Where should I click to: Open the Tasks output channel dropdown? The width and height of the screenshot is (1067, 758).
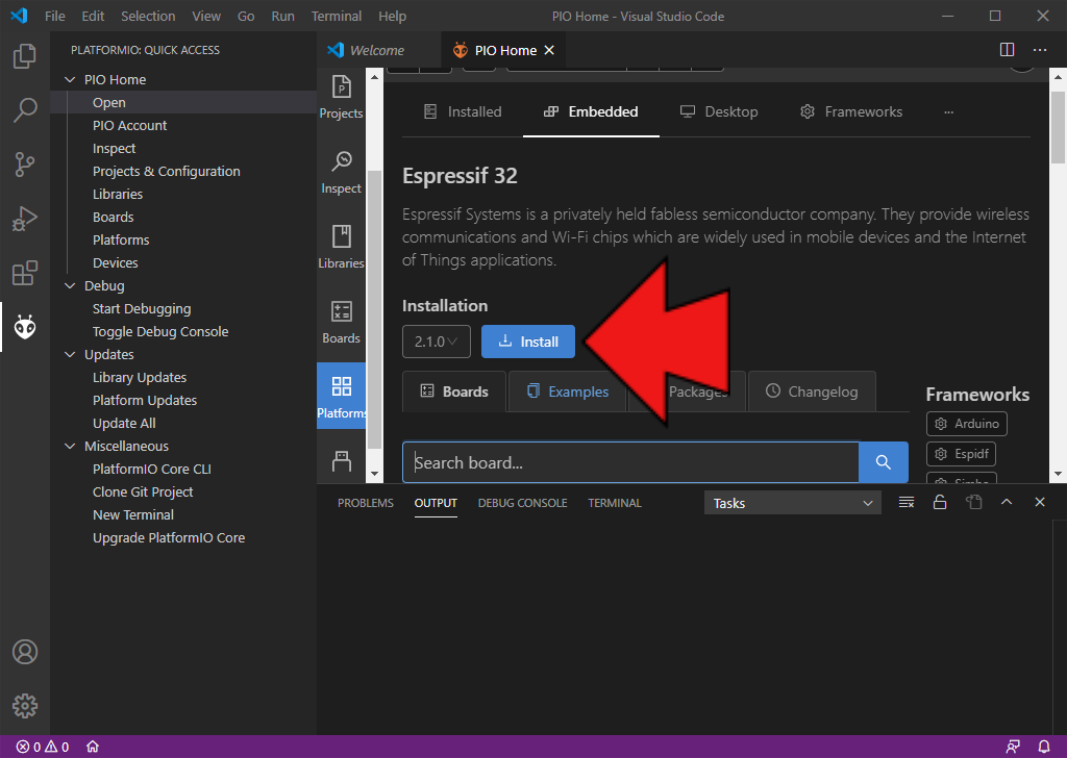pos(792,503)
